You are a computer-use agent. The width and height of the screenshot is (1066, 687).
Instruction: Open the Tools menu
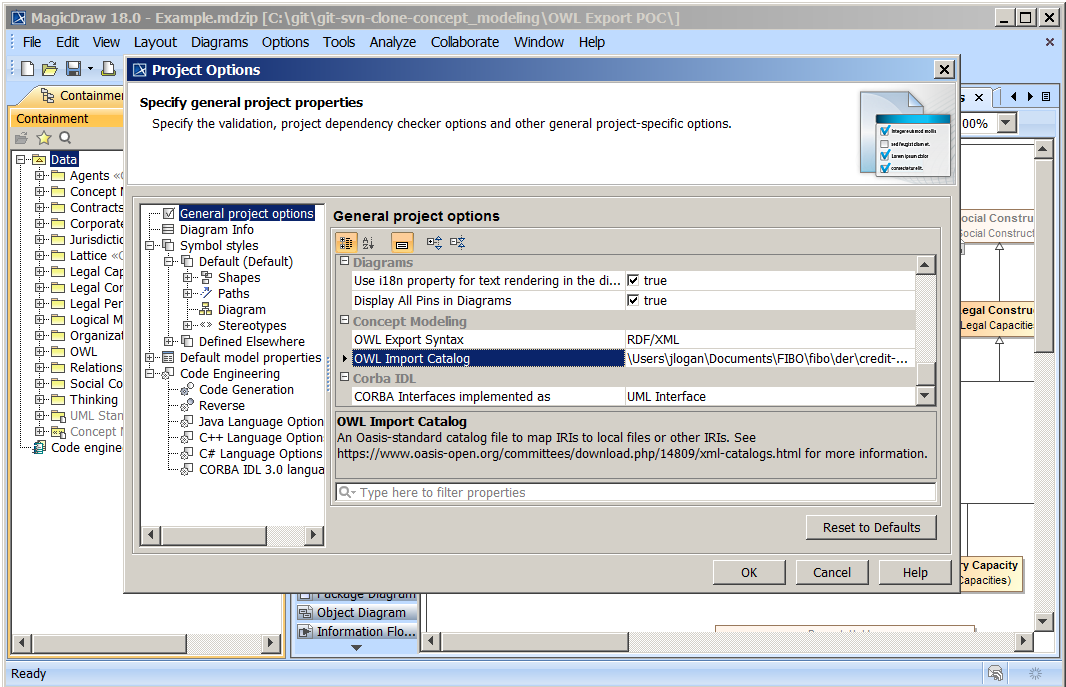coord(339,42)
